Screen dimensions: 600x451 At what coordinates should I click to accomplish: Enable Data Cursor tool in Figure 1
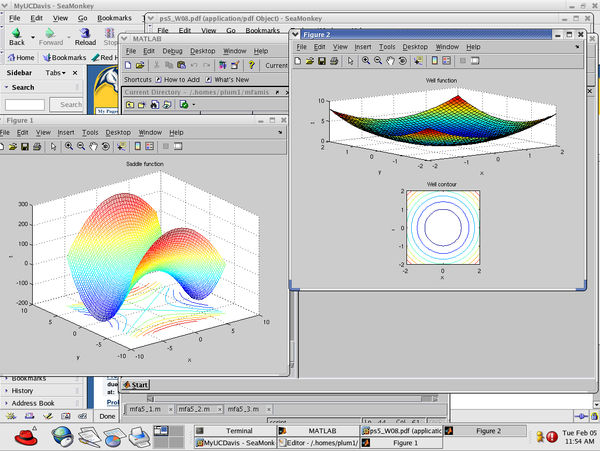coord(121,146)
